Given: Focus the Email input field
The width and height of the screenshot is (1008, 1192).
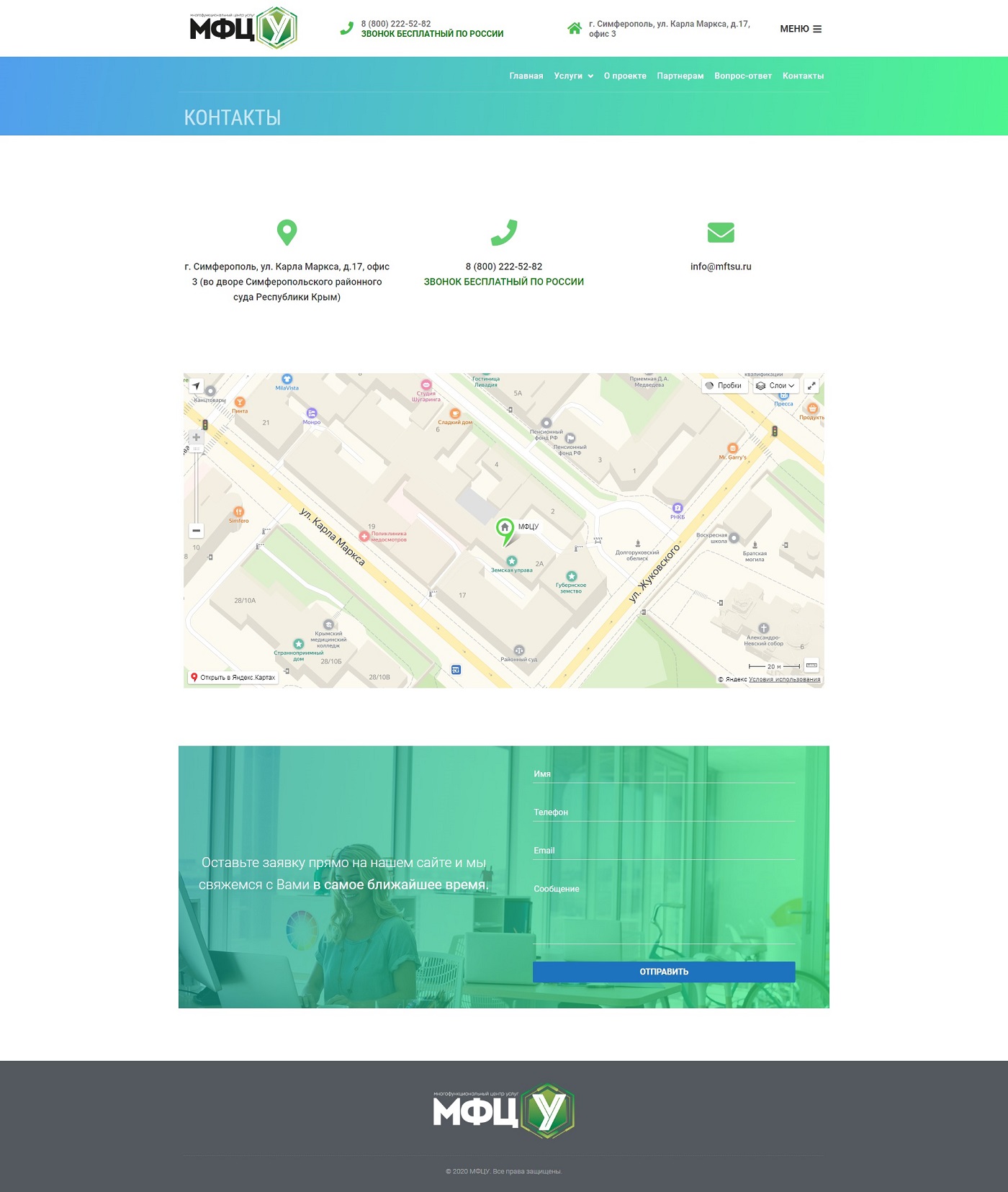Looking at the screenshot, I should 664,850.
